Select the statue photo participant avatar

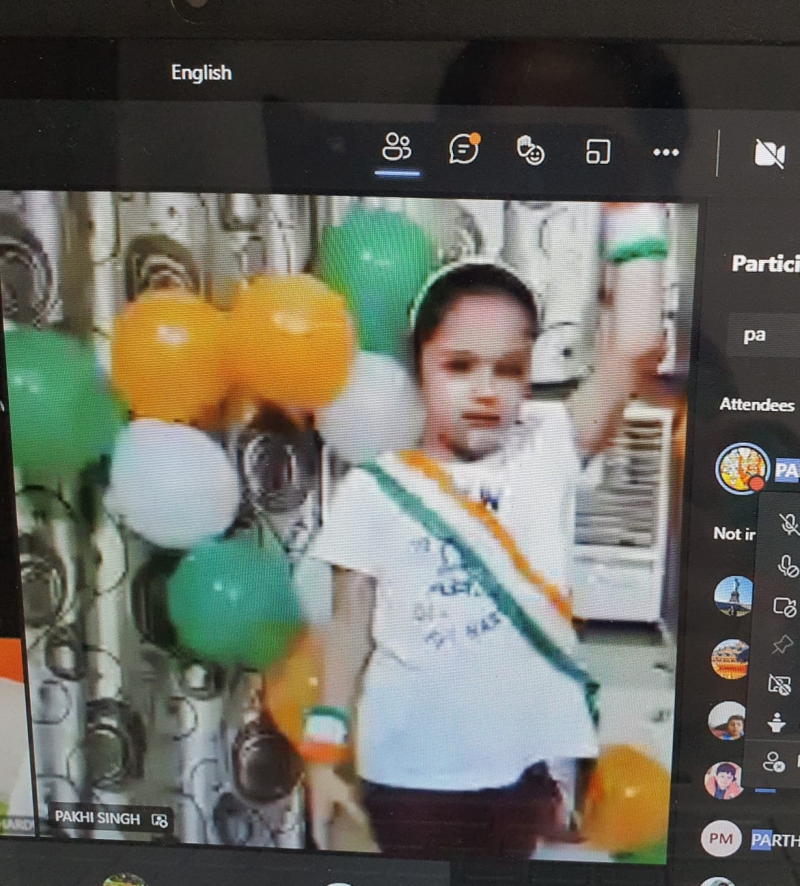733,596
